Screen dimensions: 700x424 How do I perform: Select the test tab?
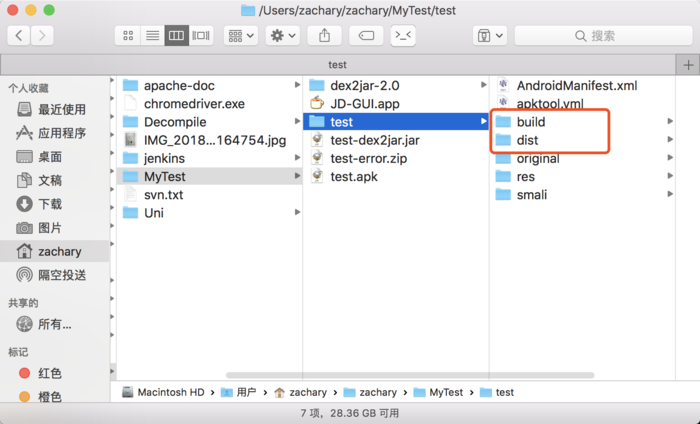(338, 65)
